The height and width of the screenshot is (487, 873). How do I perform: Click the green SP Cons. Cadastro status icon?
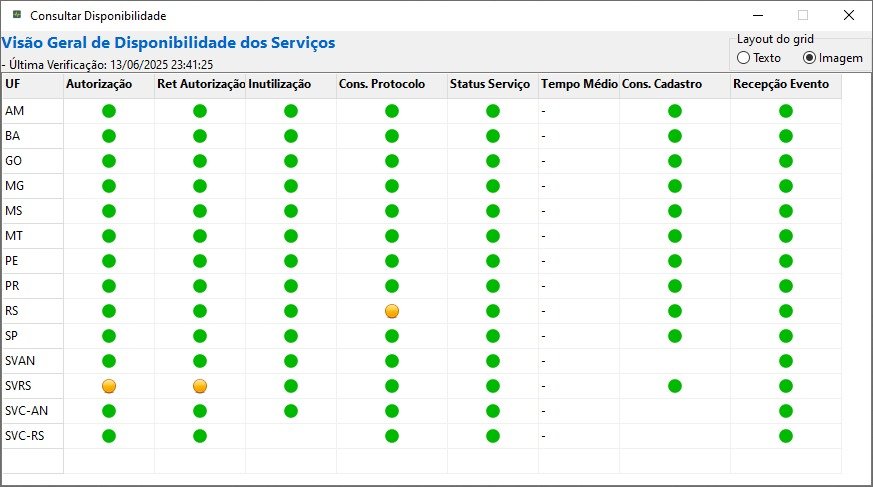coord(675,336)
